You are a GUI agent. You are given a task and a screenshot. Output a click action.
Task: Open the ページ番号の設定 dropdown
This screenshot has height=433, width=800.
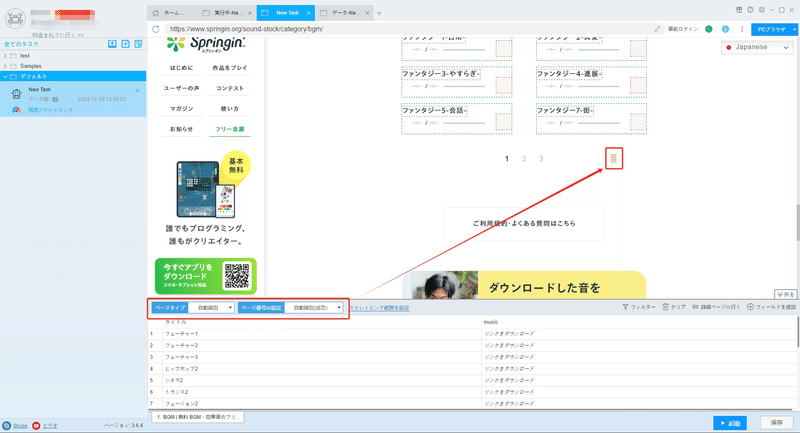(314, 308)
